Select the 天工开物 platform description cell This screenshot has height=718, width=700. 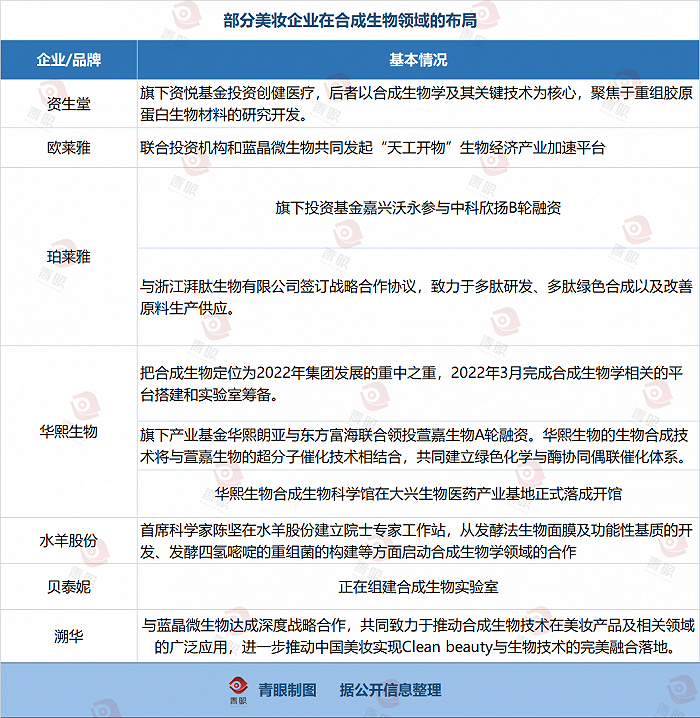tap(418, 148)
